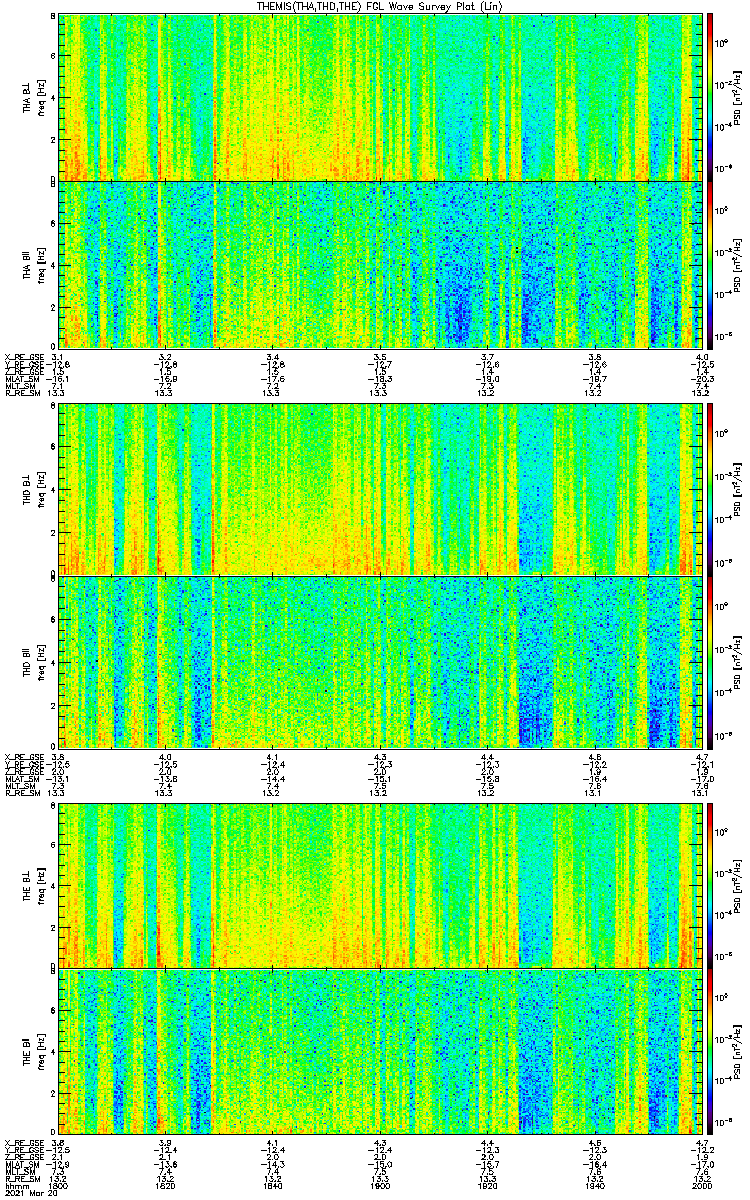Click the 2000 time tick label
750x1200 pixels.
[x=702, y=1187]
